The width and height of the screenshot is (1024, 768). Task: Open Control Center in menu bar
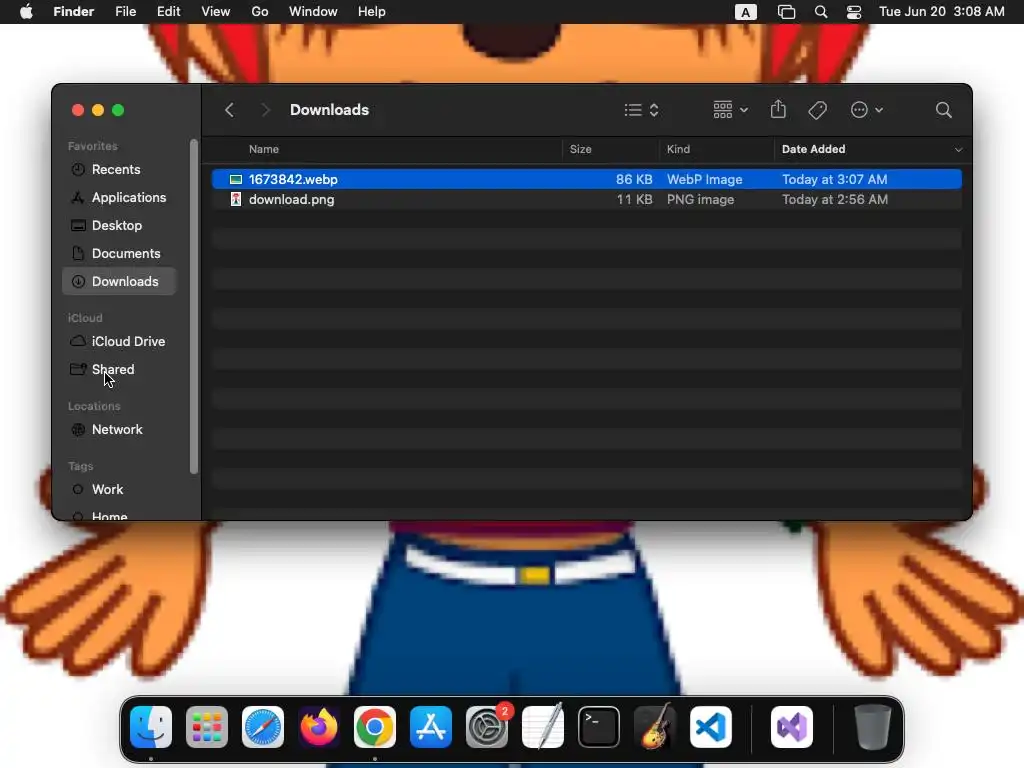854,12
